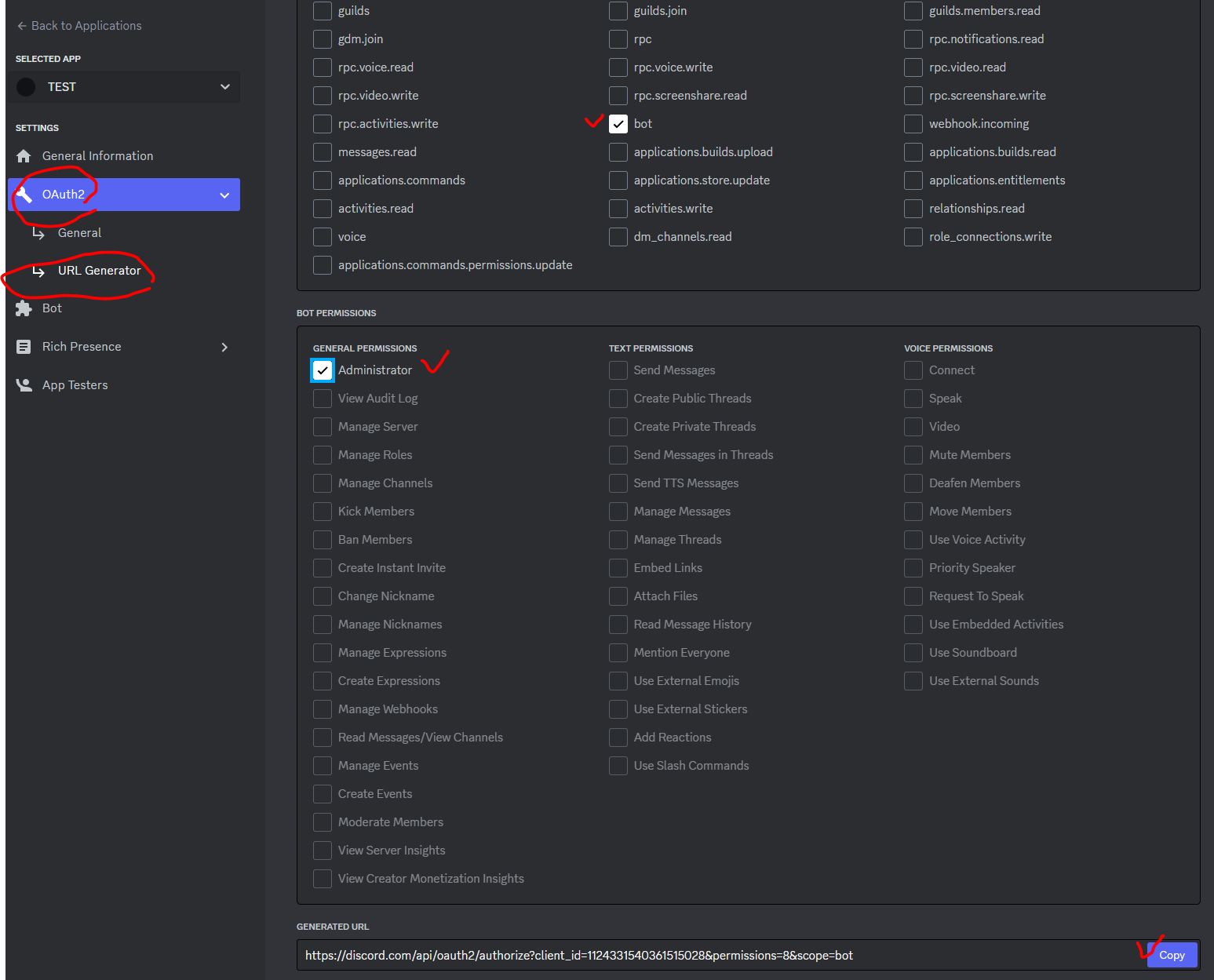Viewport: 1214px width, 980px height.
Task: Tick the rpc.screenshare.read scope
Action: pyautogui.click(x=618, y=96)
